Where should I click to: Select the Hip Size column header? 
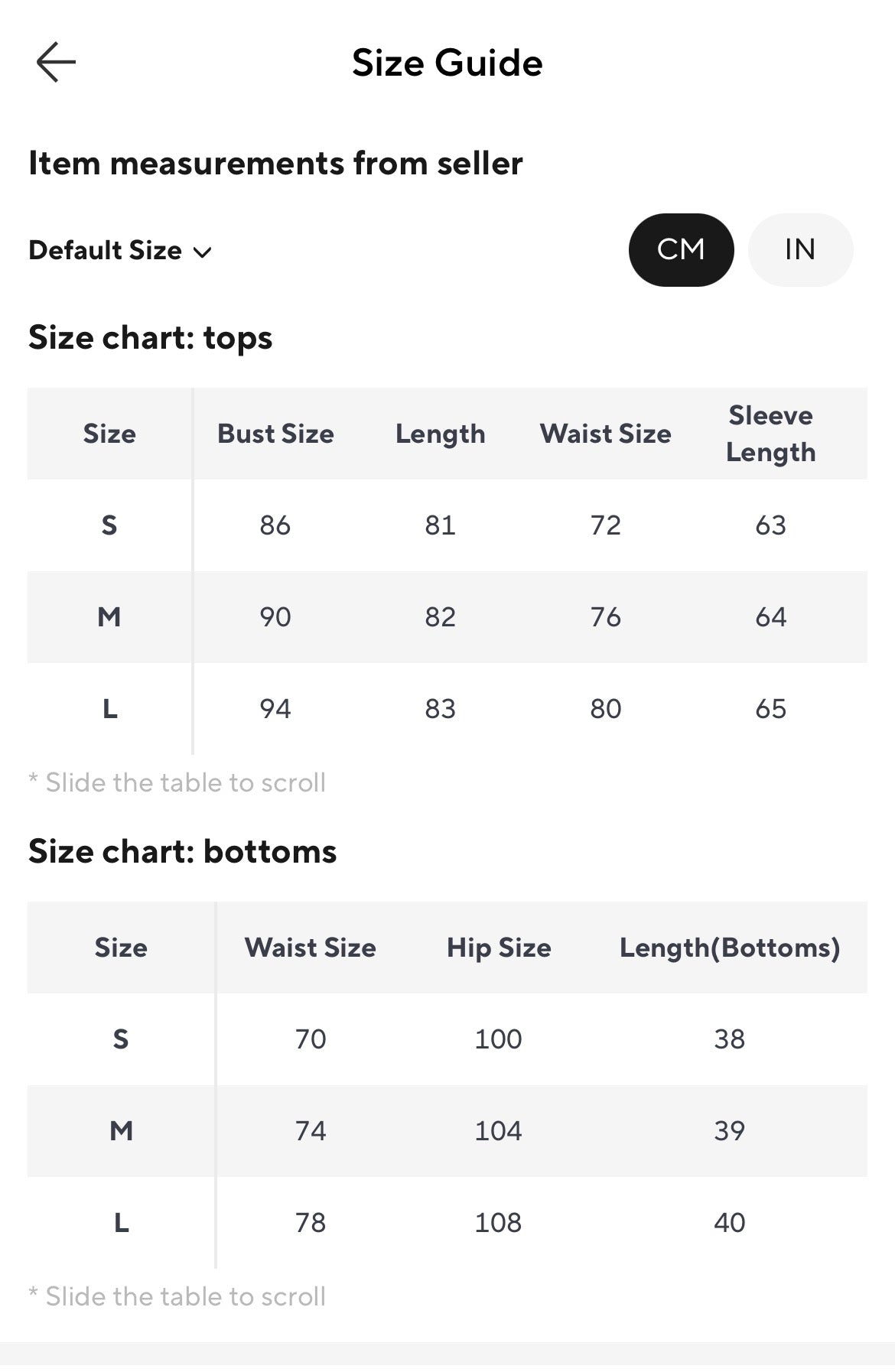tap(499, 948)
